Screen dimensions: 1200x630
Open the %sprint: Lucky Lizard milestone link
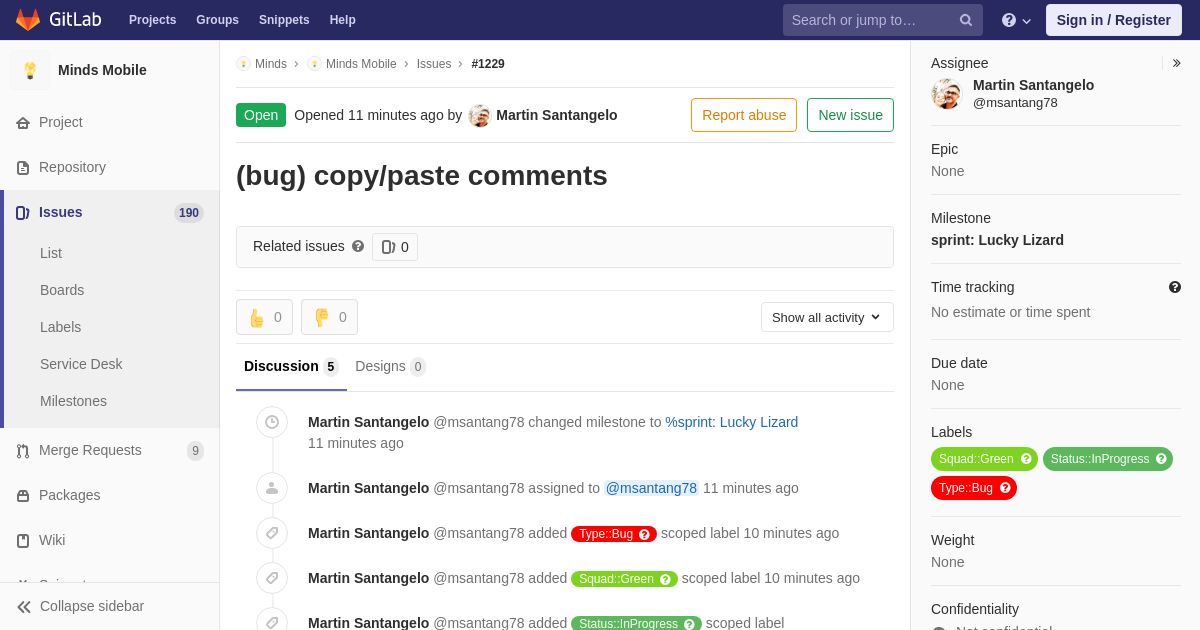tap(732, 422)
